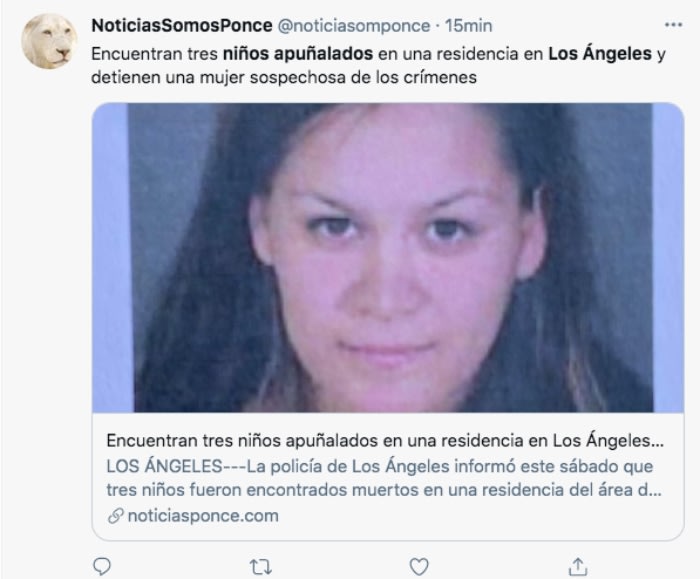Click 'Encuentran tres' at the tweet text start

pyautogui.click(x=155, y=54)
